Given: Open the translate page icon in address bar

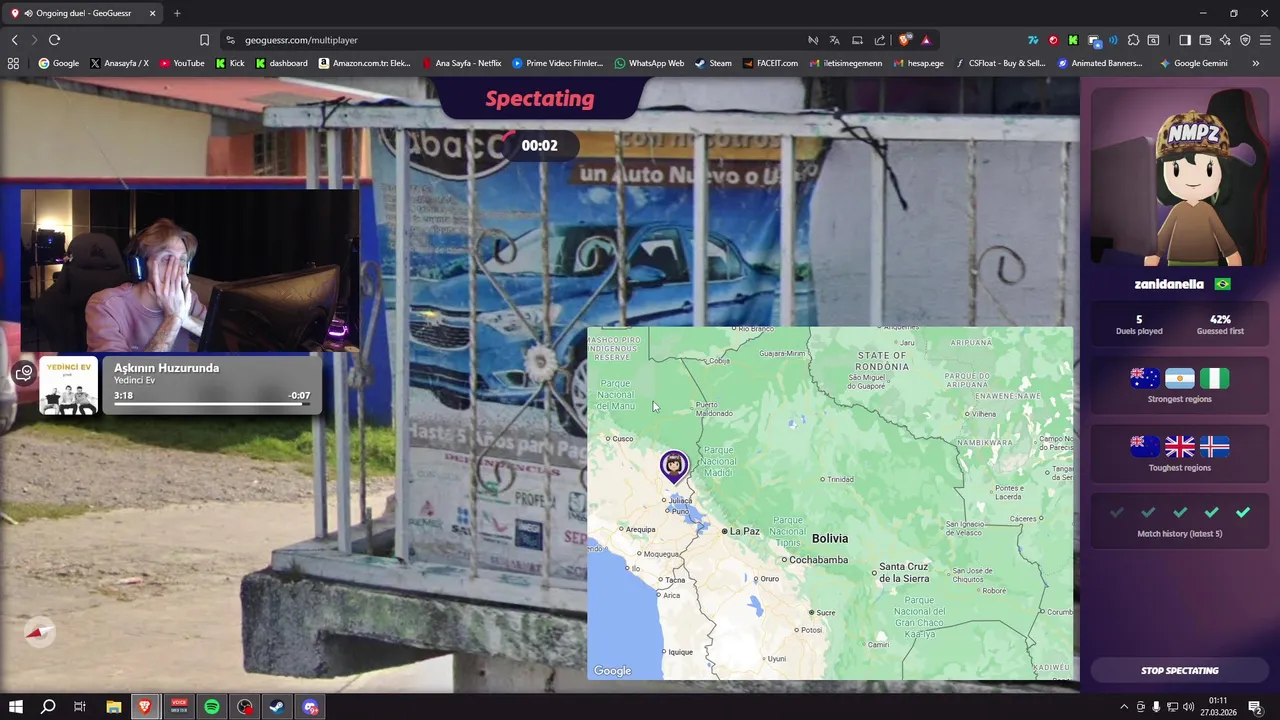Looking at the screenshot, I should tap(835, 40).
